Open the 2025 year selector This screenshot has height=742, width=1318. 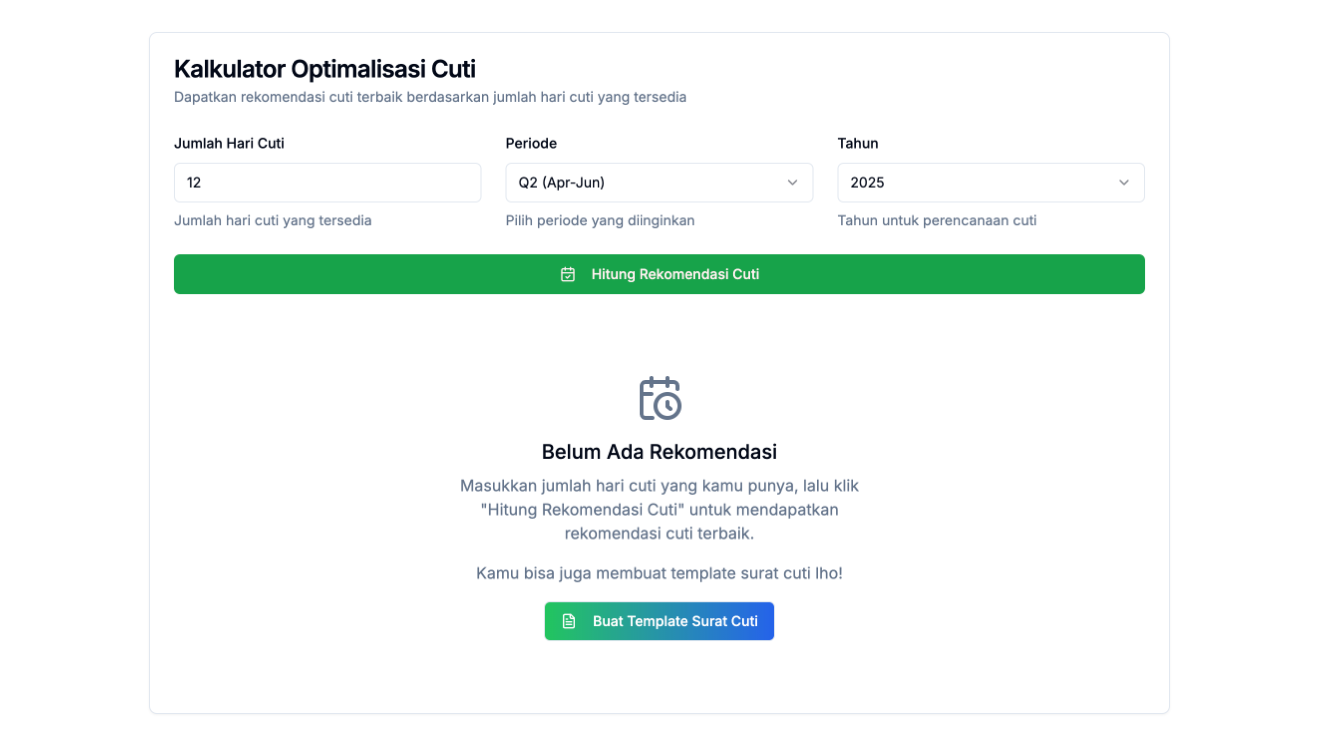991,183
